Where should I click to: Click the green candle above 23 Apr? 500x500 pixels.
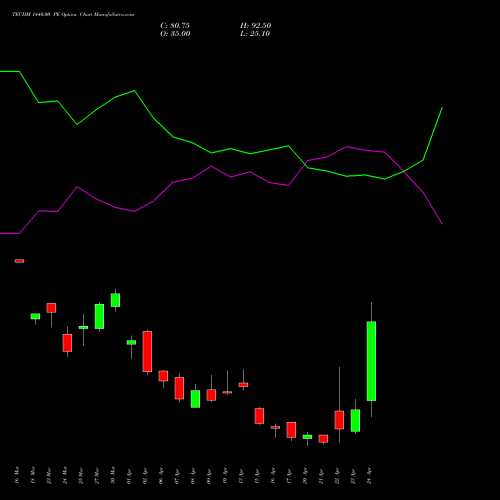click(355, 421)
